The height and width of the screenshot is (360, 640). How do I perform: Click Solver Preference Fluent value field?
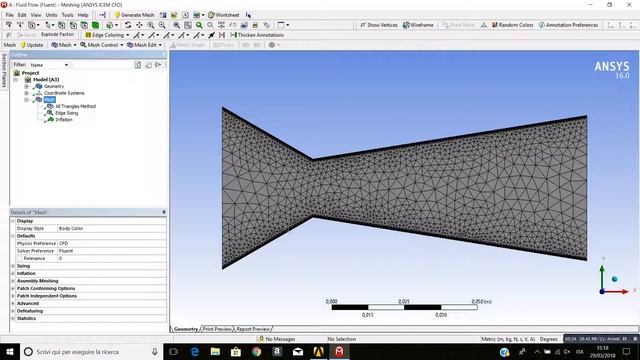(x=111, y=251)
